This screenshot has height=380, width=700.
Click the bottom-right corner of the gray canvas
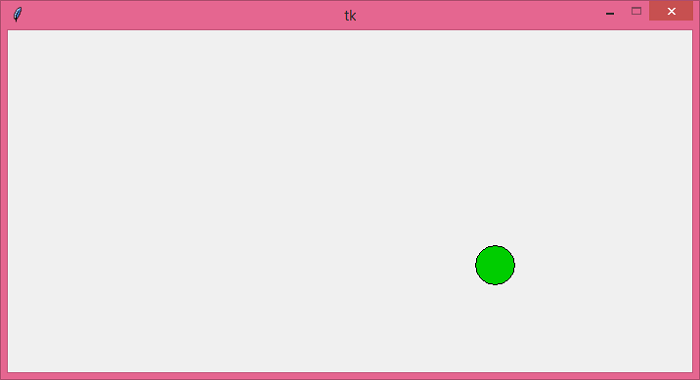pos(691,370)
